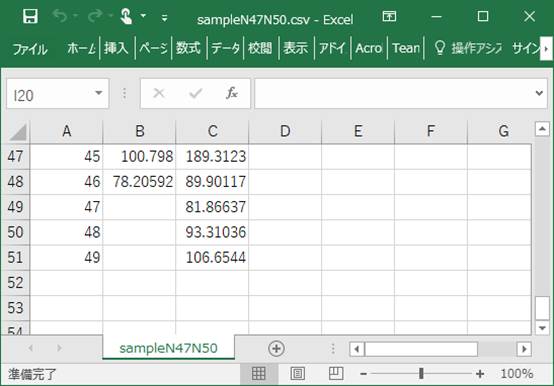Click the サインイン link

point(526,48)
